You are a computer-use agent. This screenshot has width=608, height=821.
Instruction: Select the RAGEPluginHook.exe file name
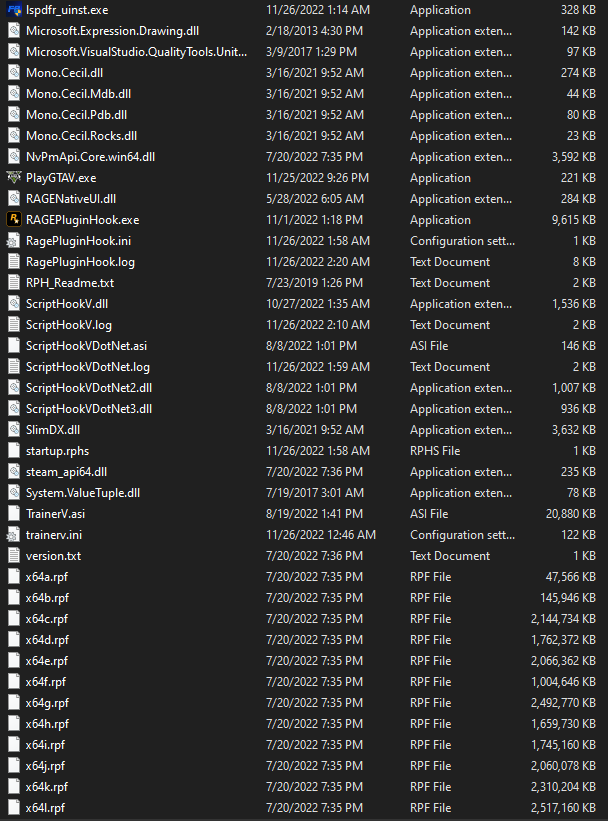coord(83,220)
